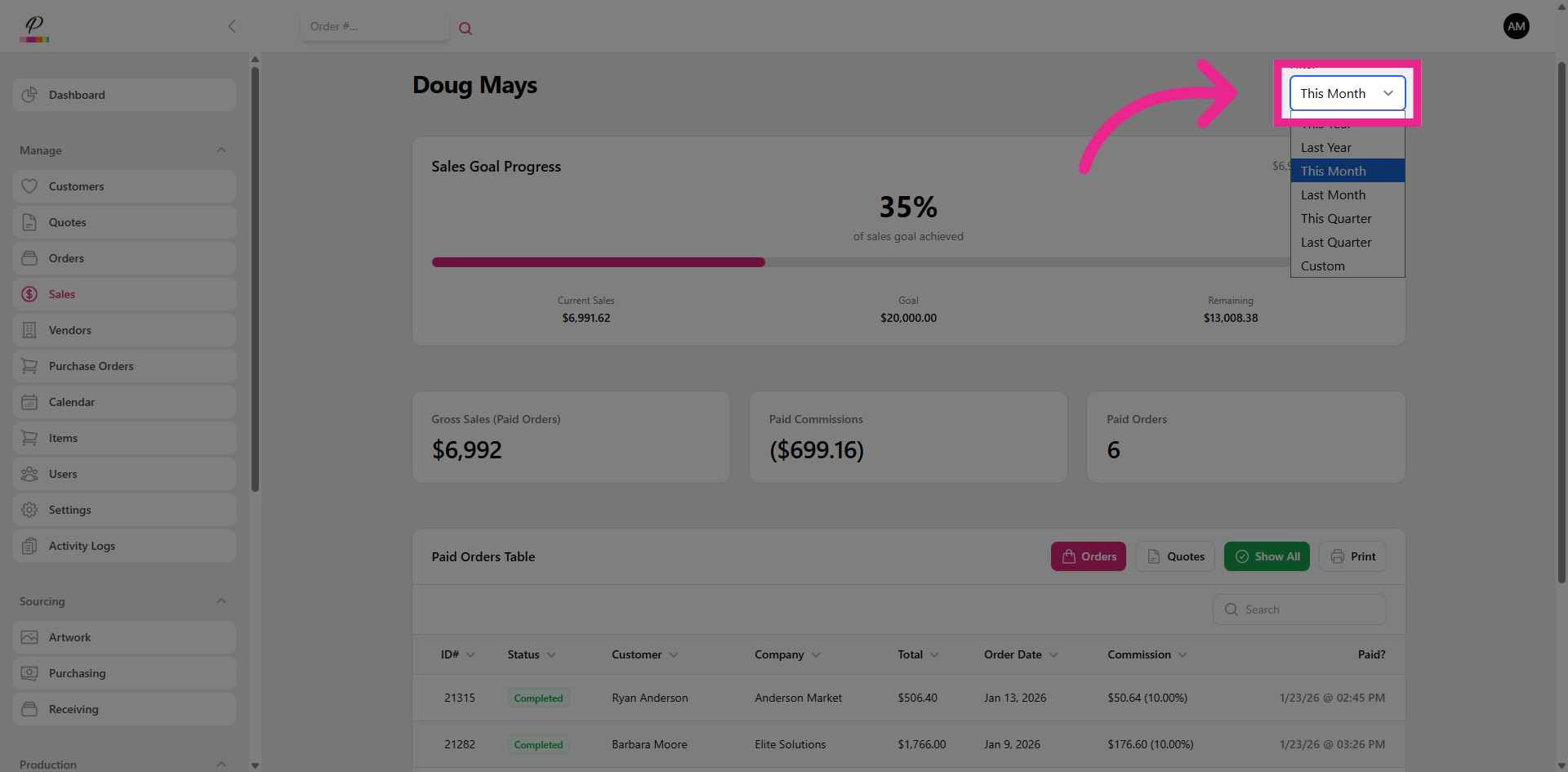Toggle the Quotes filter button

click(1175, 556)
